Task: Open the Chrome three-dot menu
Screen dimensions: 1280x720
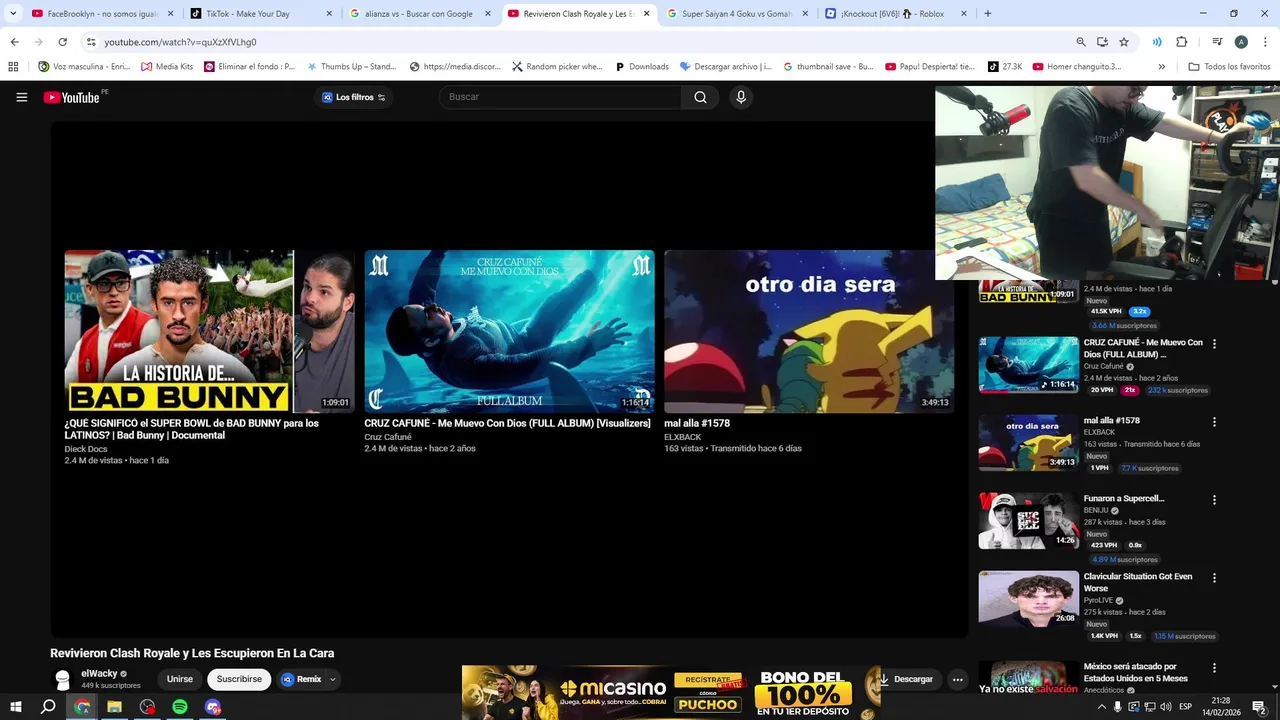Action: click(x=1264, y=42)
